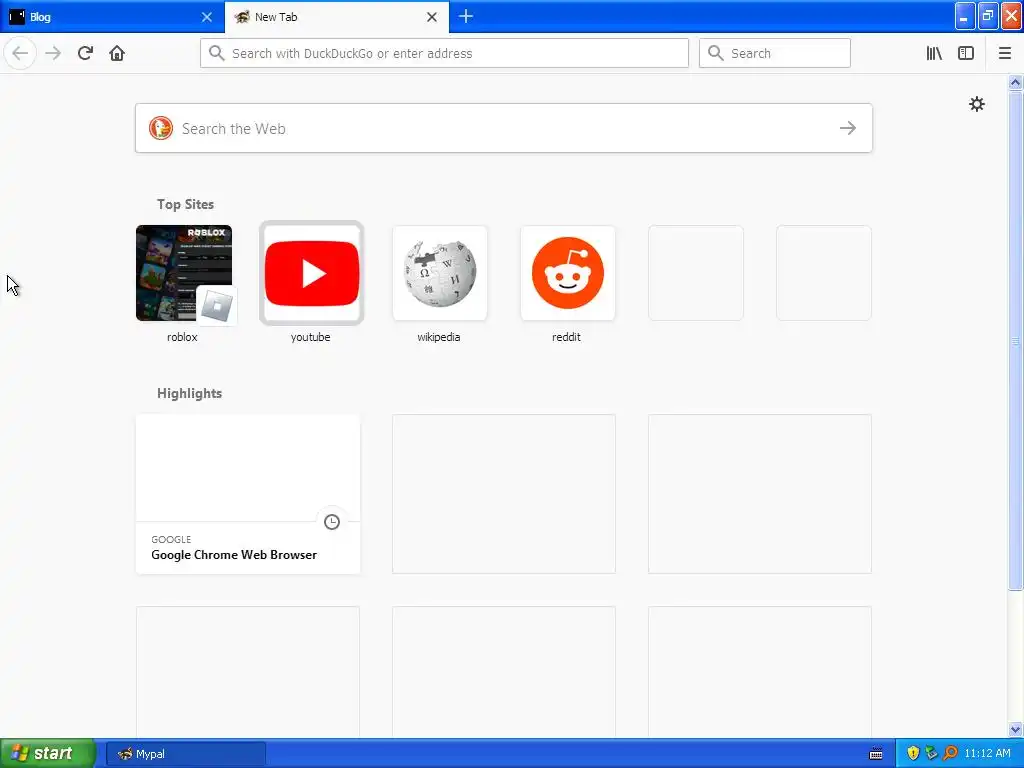Click the Highlights section heading
The width and height of the screenshot is (1024, 768).
pos(189,393)
